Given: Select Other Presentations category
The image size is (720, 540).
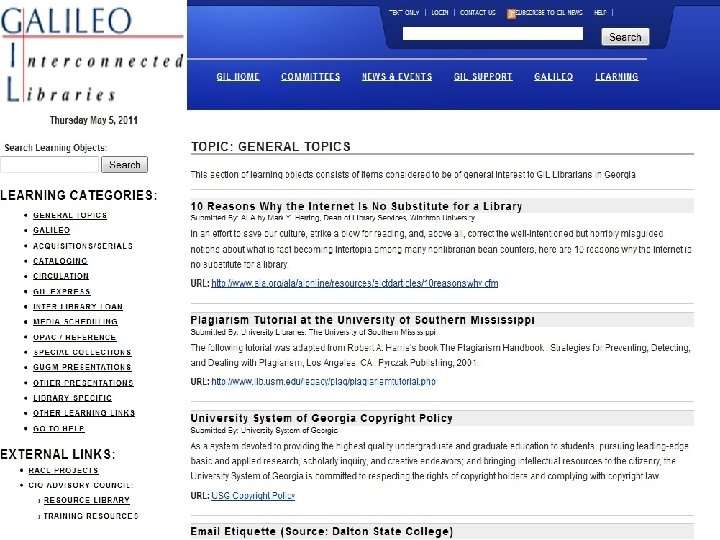Looking at the screenshot, I should coord(83,383).
